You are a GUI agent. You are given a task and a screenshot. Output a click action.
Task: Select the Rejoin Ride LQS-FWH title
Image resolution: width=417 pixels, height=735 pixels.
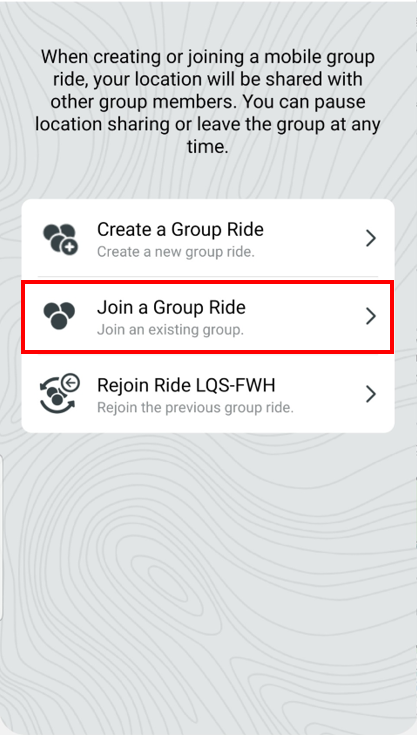pos(186,385)
